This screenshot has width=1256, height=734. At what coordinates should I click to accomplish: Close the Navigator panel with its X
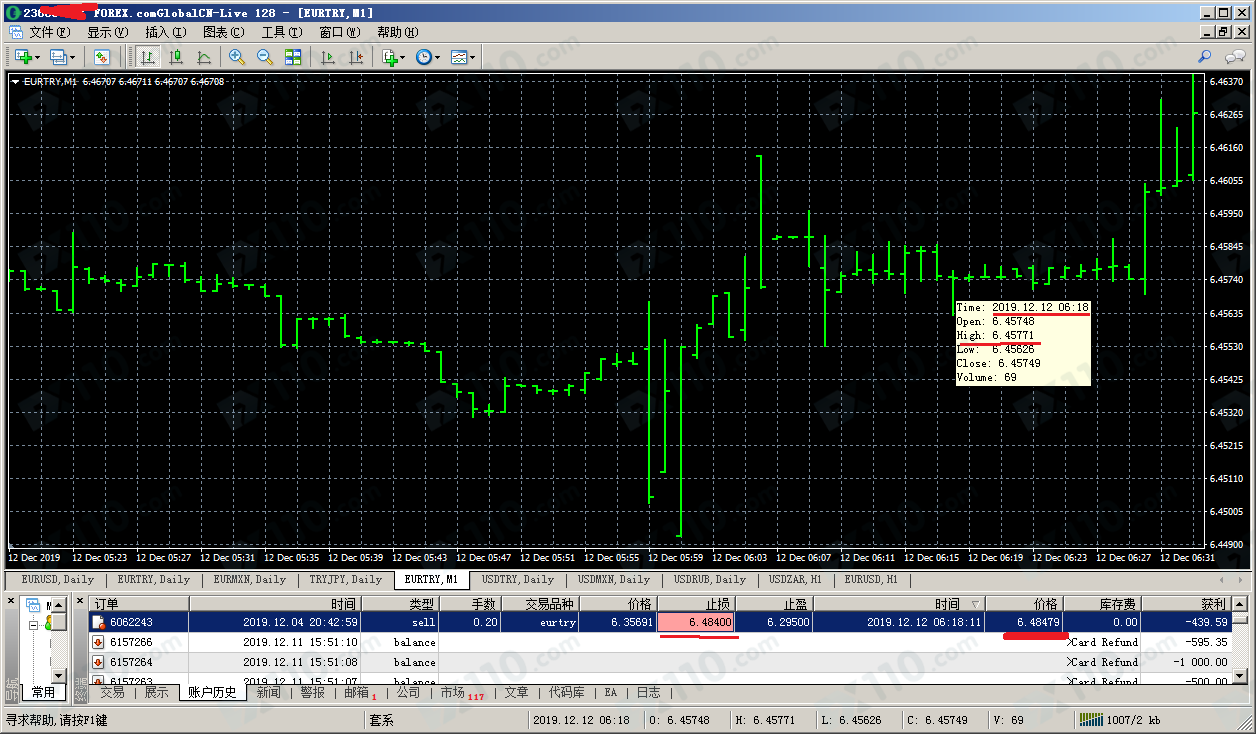click(x=11, y=601)
